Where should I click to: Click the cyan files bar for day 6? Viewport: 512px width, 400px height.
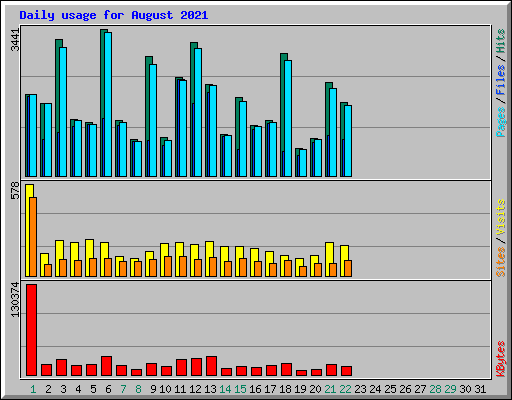[x=108, y=104]
